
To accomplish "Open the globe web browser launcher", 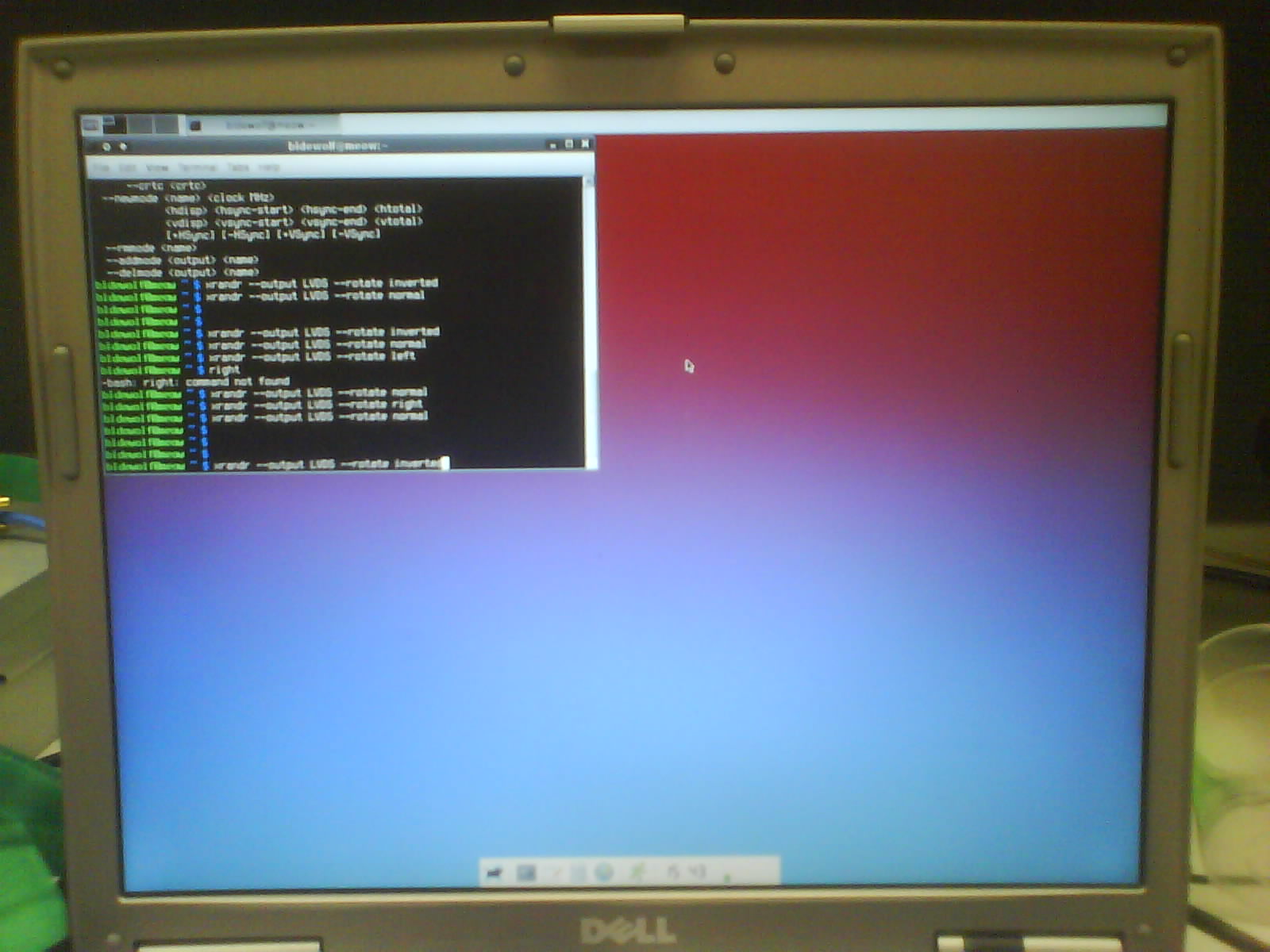I will click(605, 873).
